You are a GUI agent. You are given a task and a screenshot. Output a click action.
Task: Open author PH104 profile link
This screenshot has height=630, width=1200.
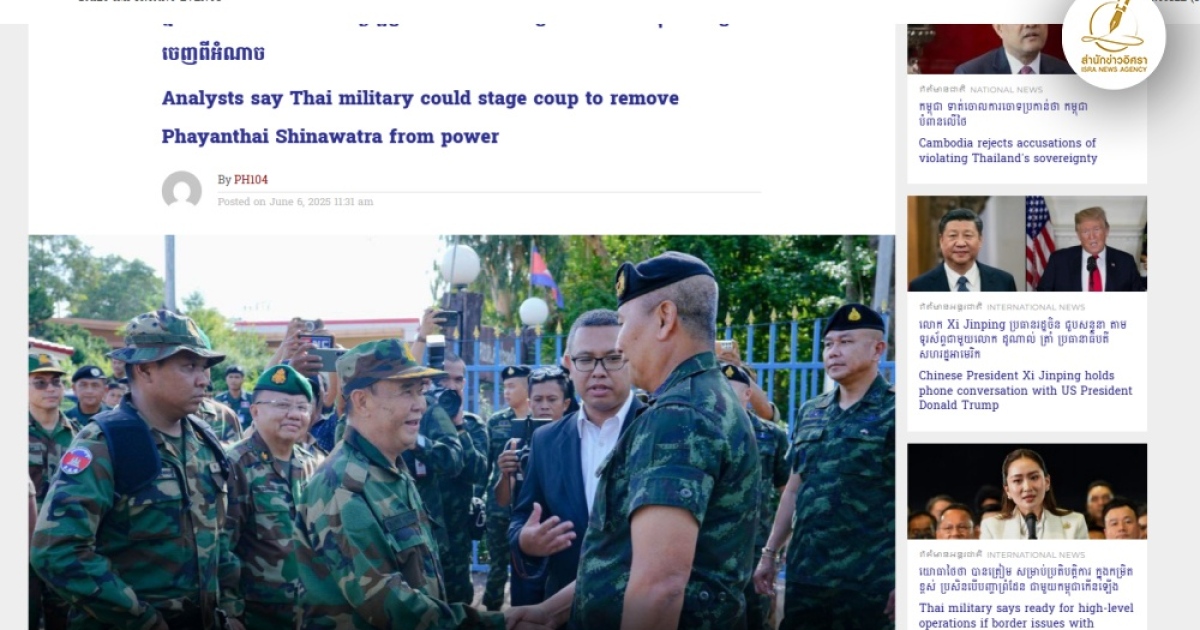[251, 180]
